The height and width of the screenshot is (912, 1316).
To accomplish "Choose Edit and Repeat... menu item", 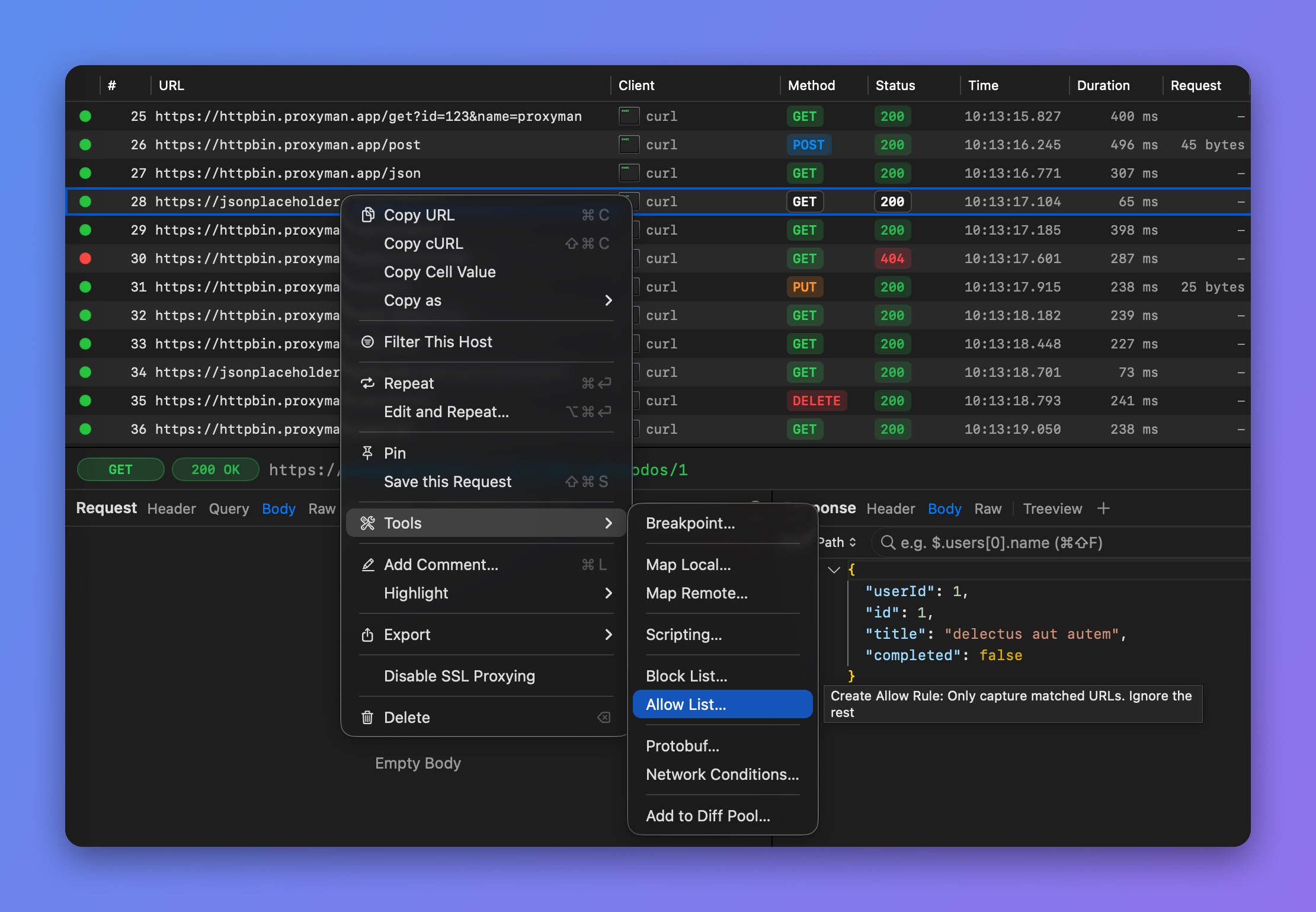I will click(x=486, y=412).
